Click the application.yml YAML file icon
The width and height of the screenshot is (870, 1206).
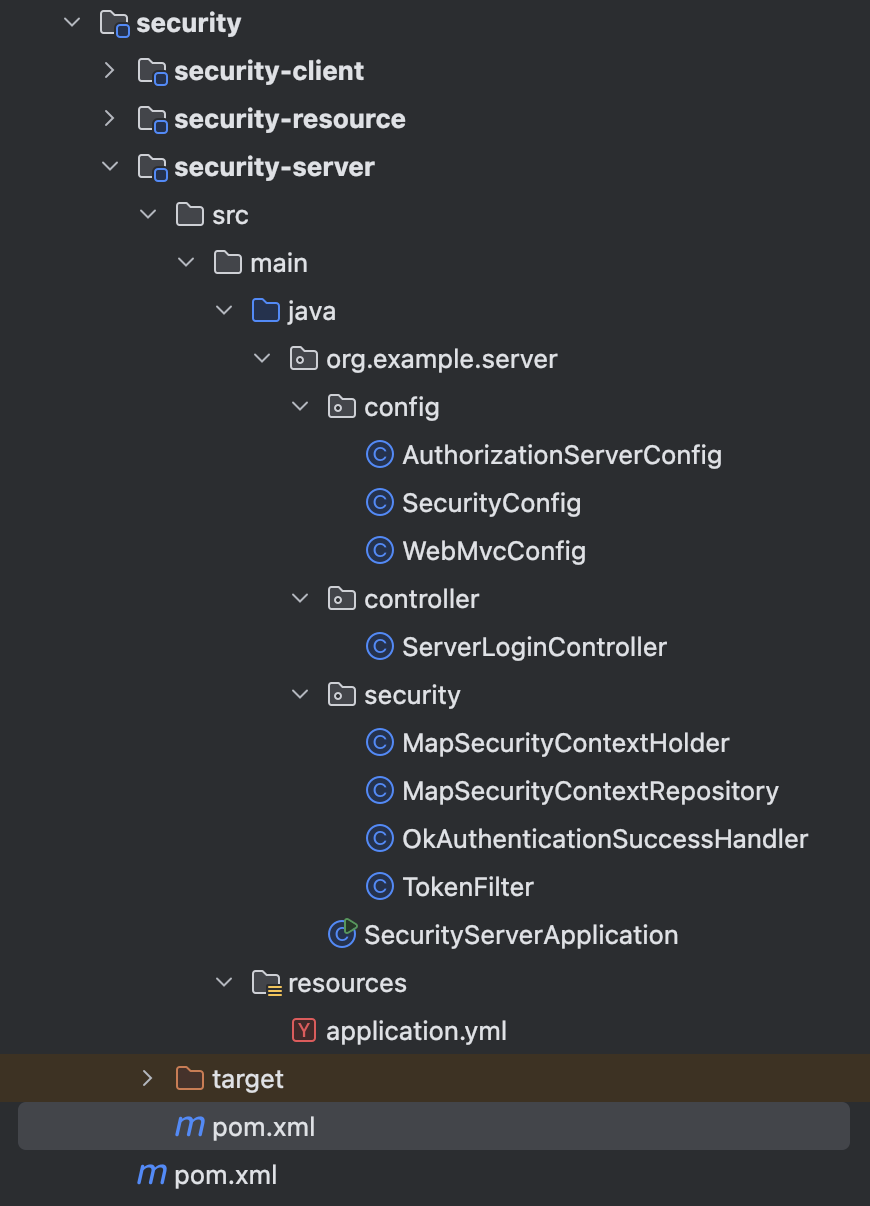tap(304, 1030)
